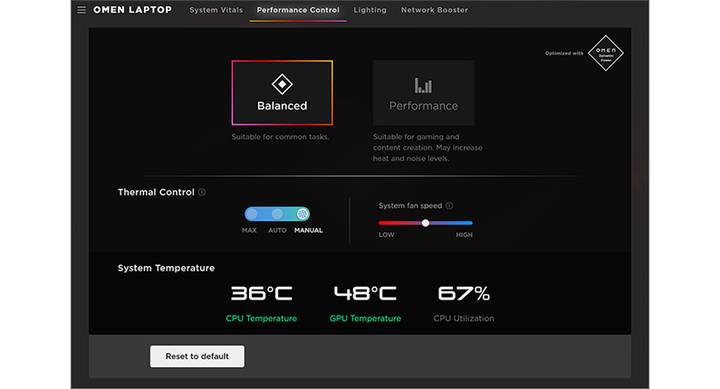Click the Balanced mode diamond icon
Screen dimensions: 720x389
click(x=282, y=84)
